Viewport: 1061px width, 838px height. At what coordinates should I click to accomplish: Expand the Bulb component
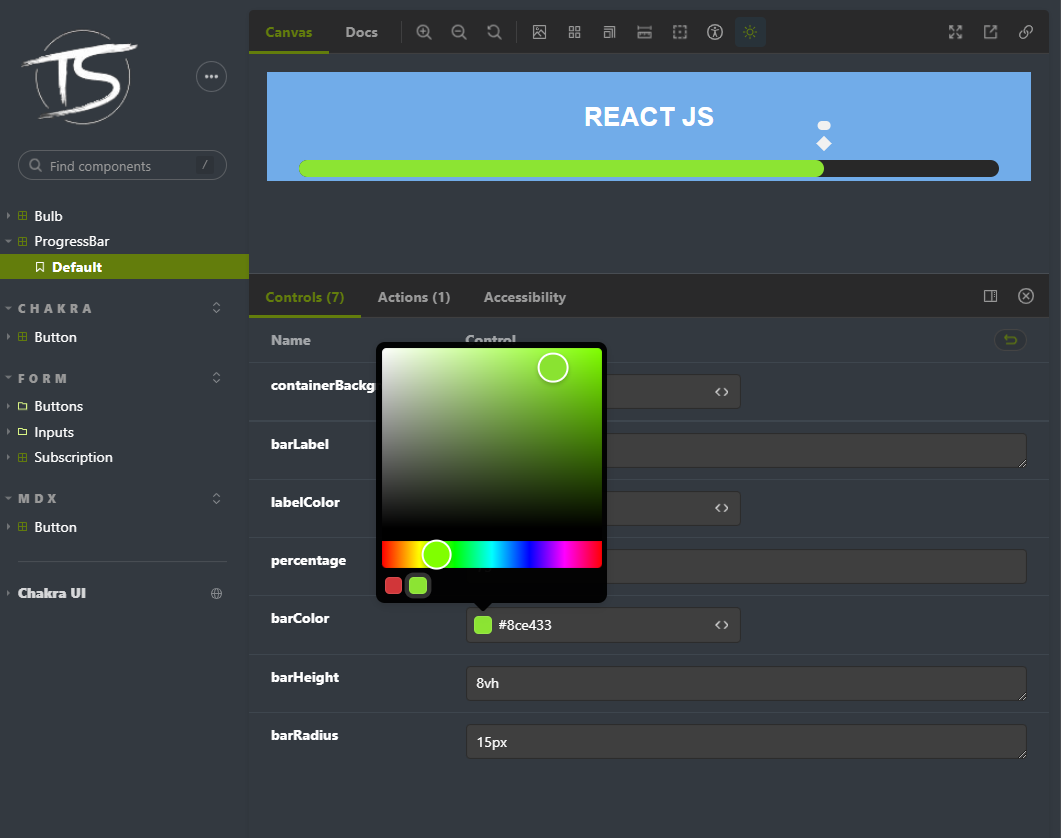coord(48,216)
